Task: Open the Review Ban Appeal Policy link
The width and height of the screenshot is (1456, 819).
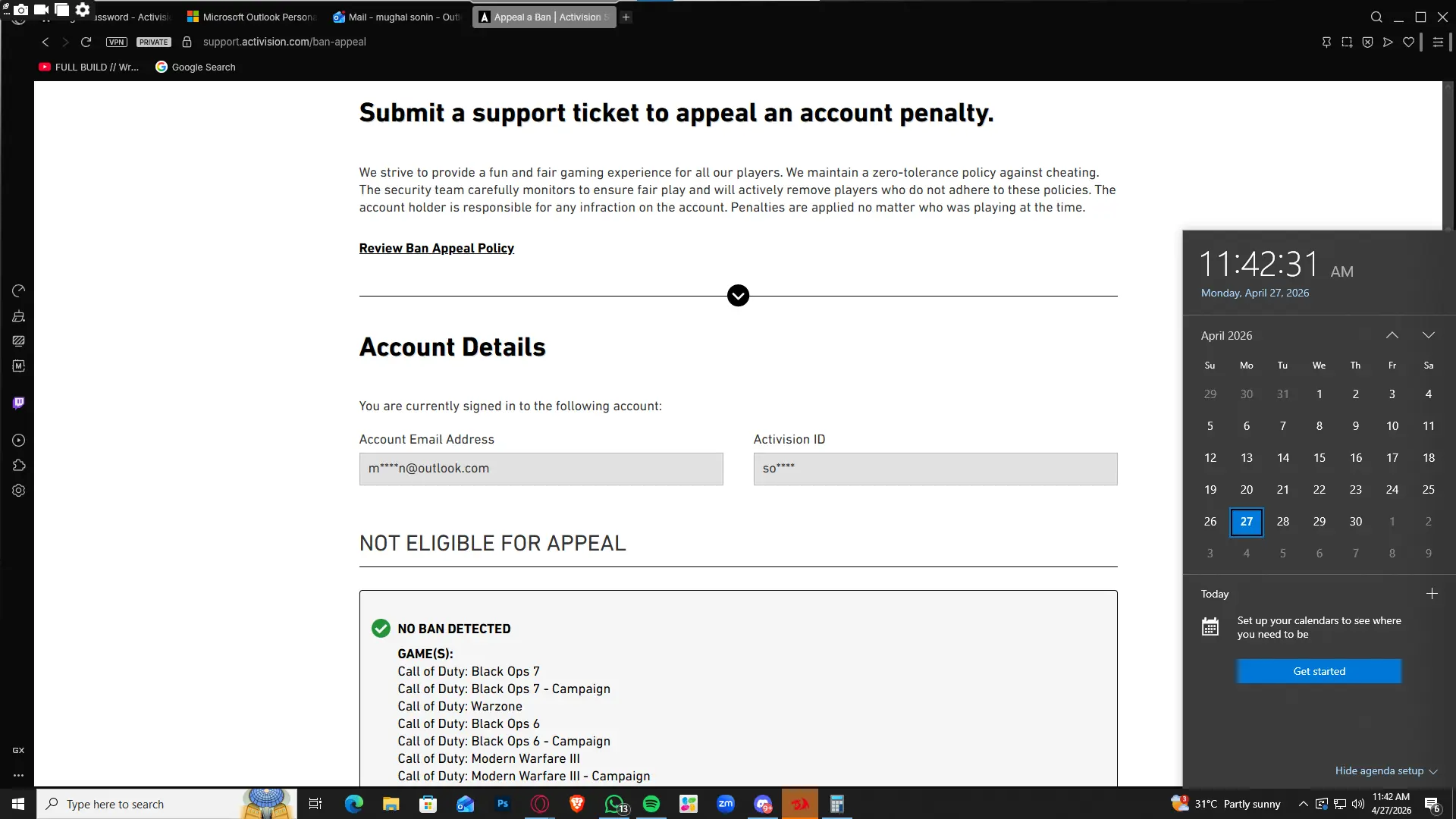Action: (x=437, y=249)
